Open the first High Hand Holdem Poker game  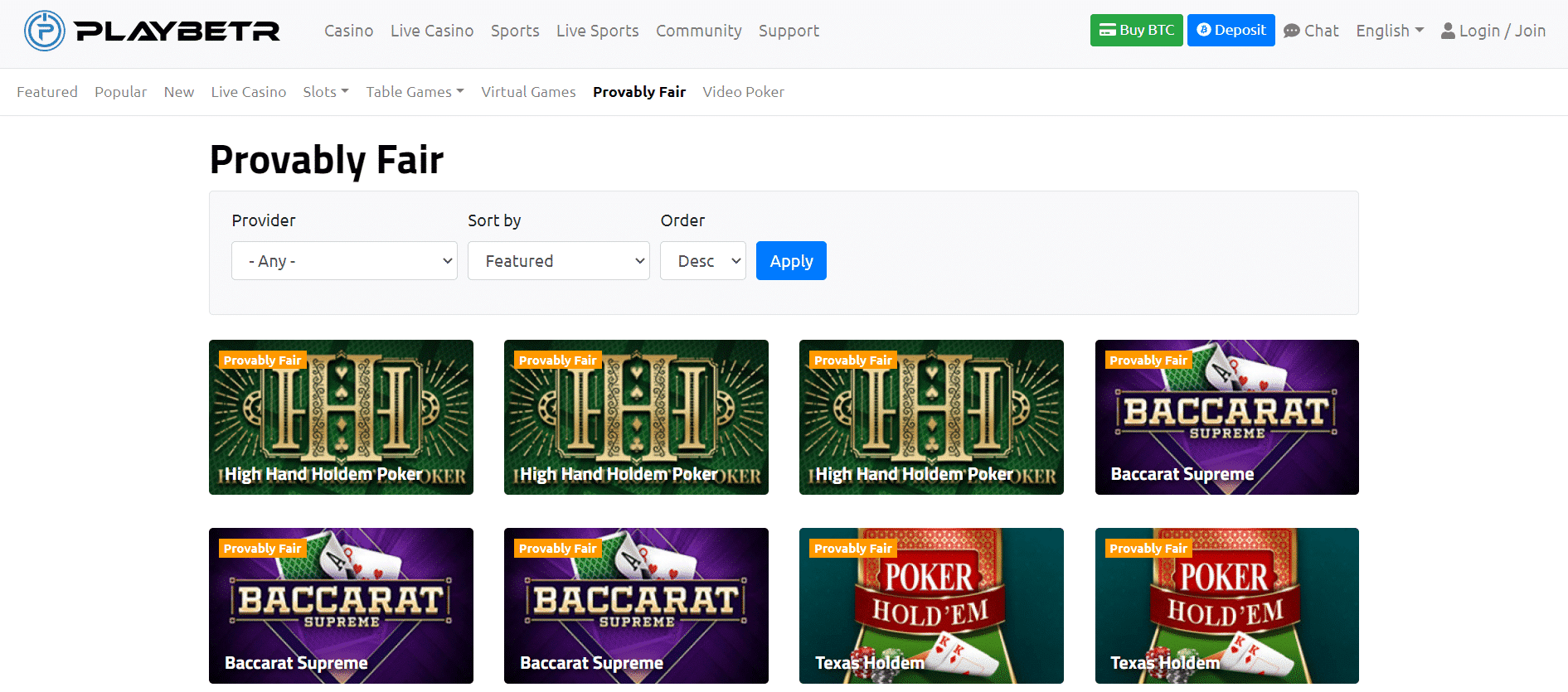[x=341, y=417]
